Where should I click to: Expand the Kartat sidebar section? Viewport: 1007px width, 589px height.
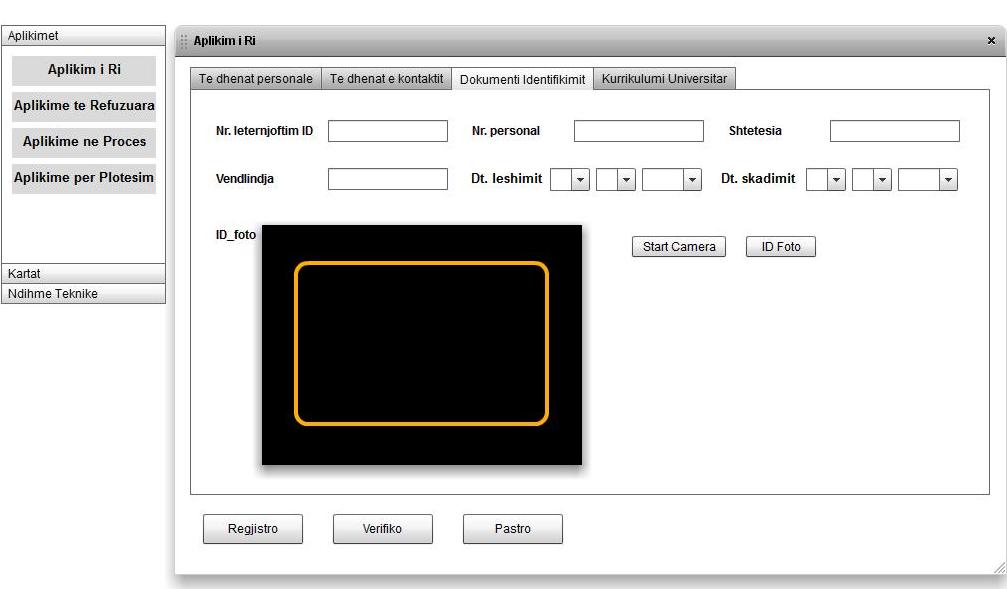pyautogui.click(x=83, y=273)
